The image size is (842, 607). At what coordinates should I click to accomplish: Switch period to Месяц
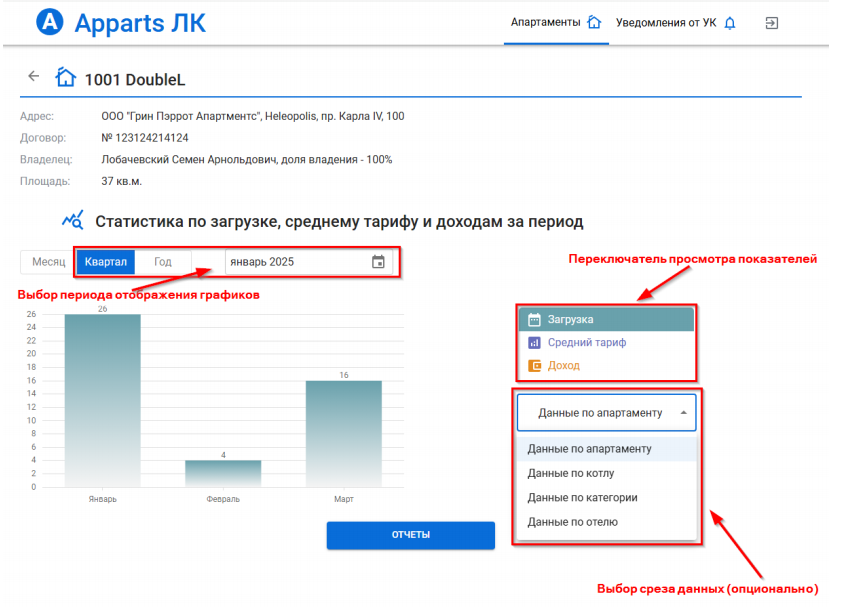click(48, 262)
